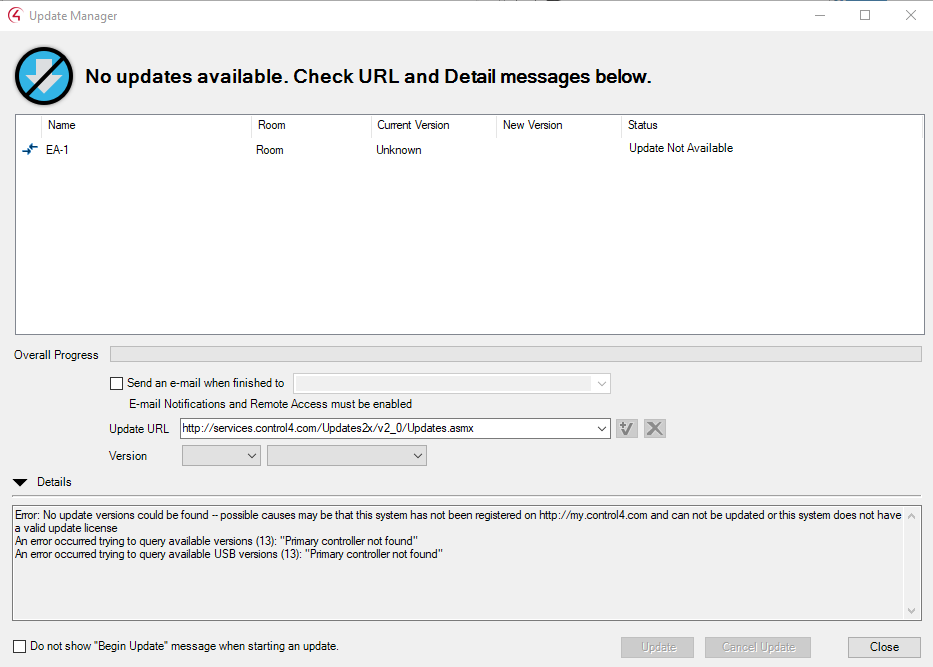Click the no-updates download status icon

click(44, 76)
